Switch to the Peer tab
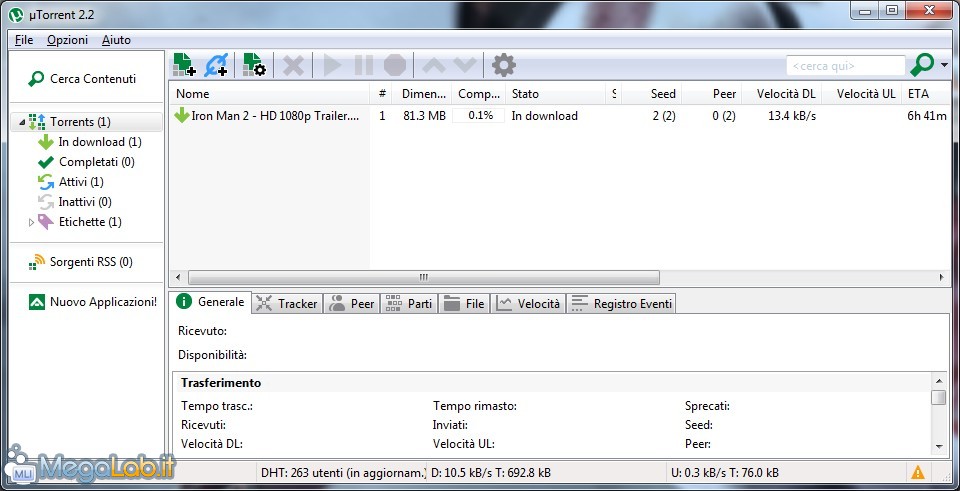The height and width of the screenshot is (491, 960). (351, 304)
